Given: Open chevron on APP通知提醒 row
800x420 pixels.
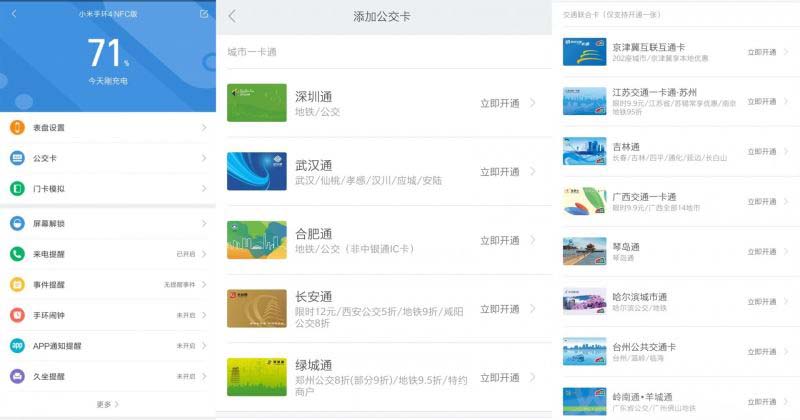Looking at the screenshot, I should [204, 346].
